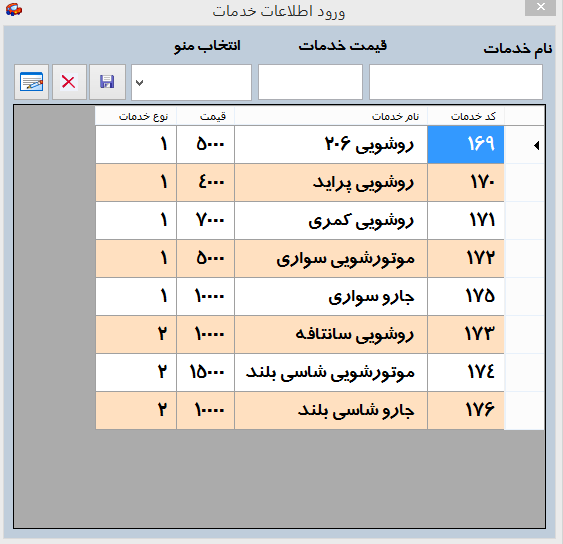Image resolution: width=563 pixels, height=544 pixels.
Task: Click the نوع خدمات column header
Action: tap(136, 116)
